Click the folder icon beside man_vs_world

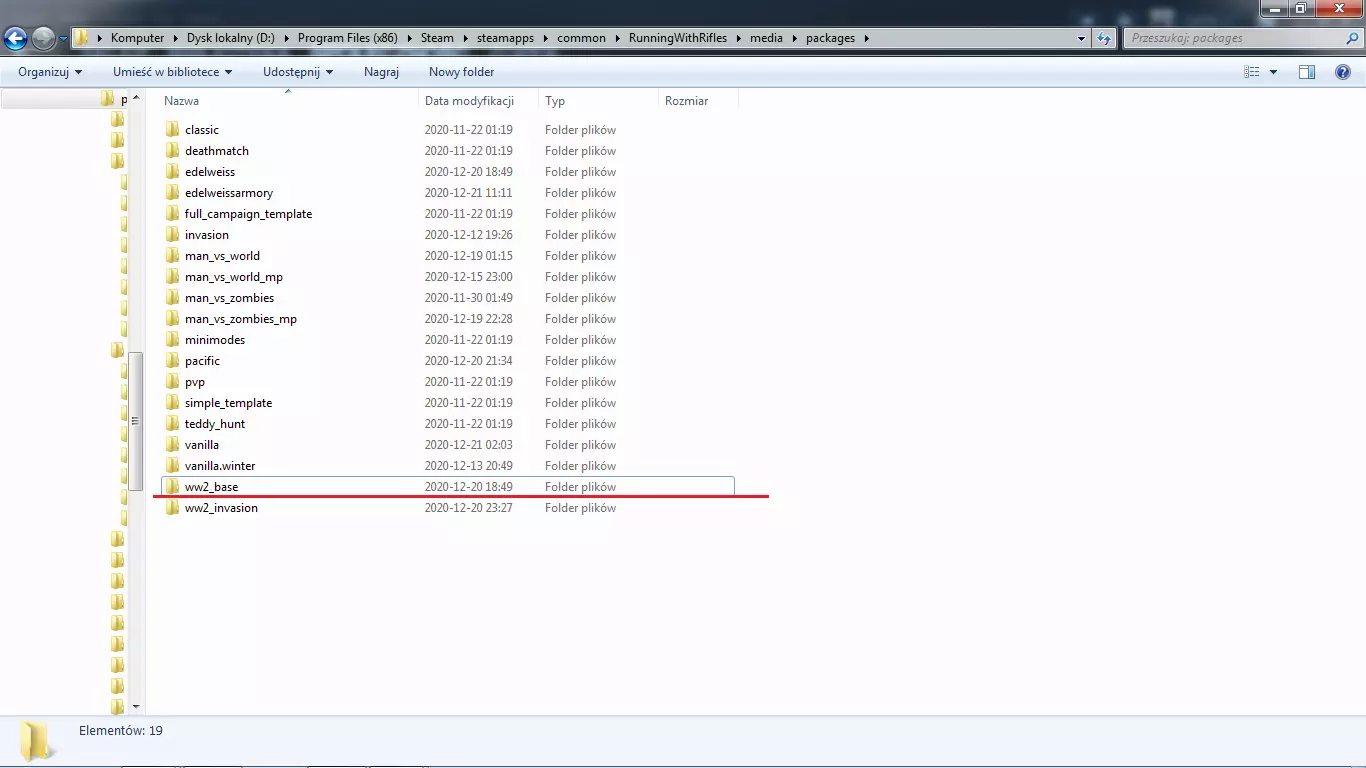(x=172, y=255)
